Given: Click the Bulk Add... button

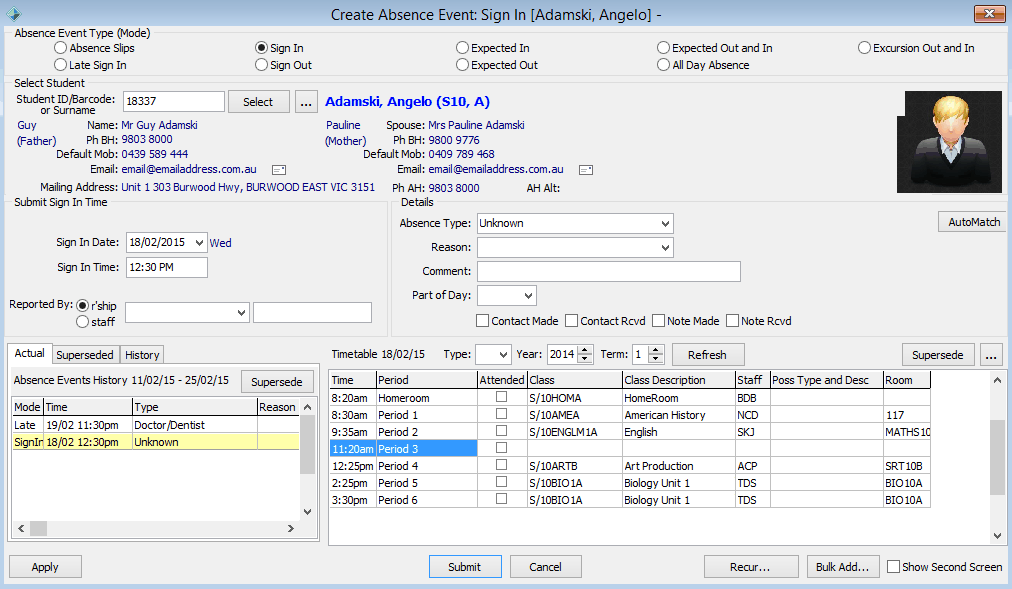Looking at the screenshot, I should (843, 567).
